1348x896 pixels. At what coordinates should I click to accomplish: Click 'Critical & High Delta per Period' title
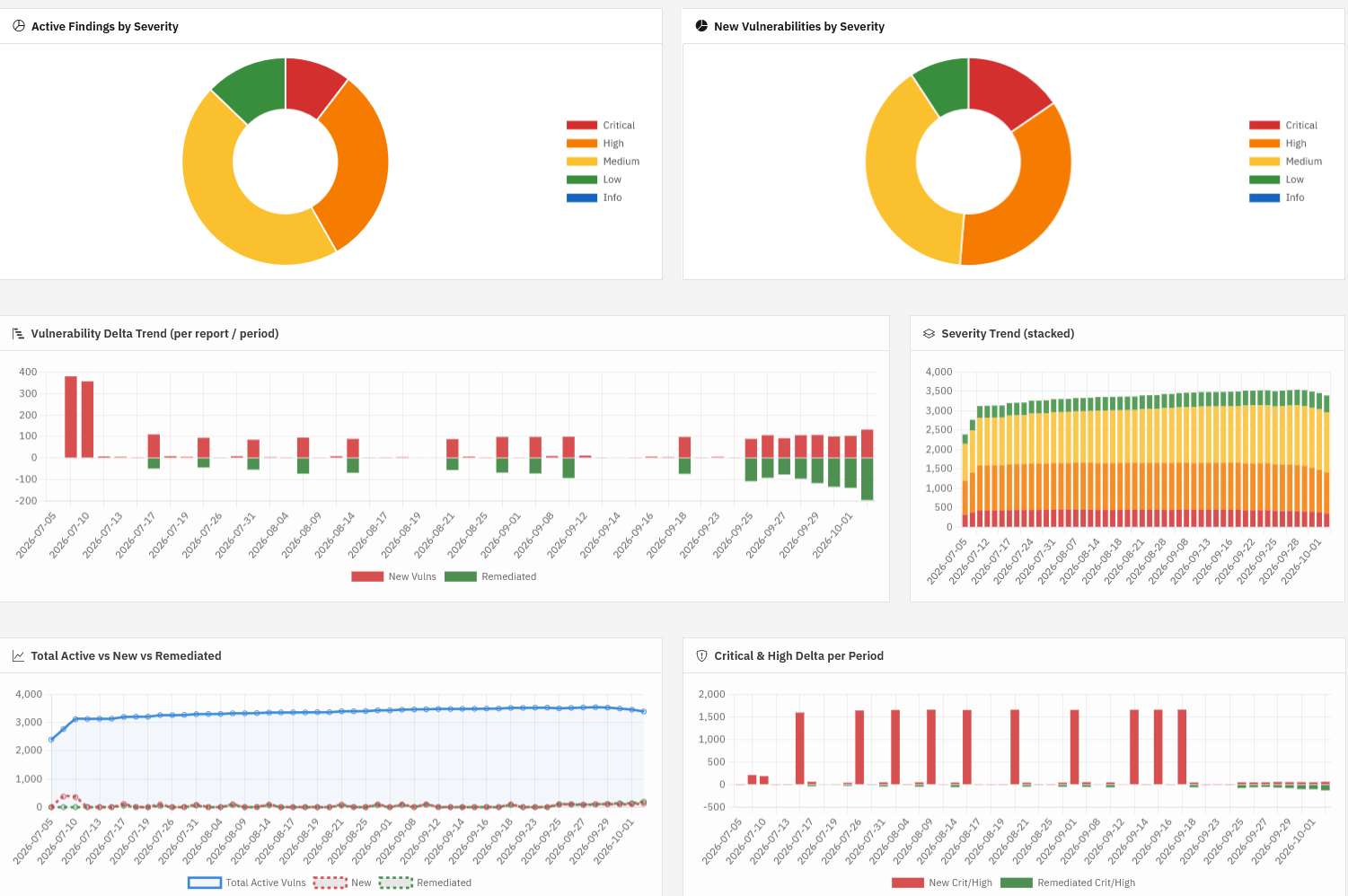click(798, 655)
